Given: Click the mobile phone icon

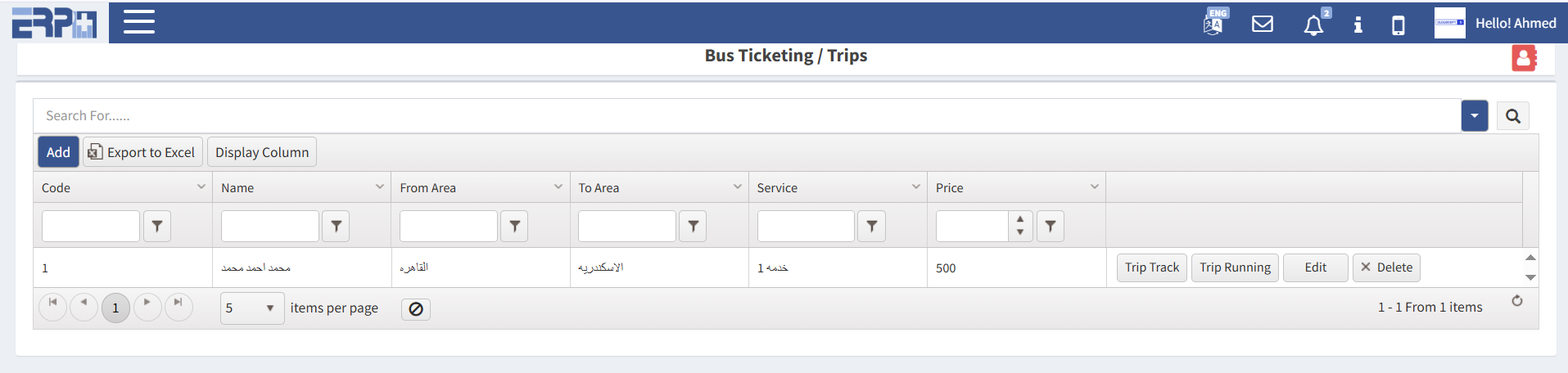Looking at the screenshot, I should coord(1399,25).
